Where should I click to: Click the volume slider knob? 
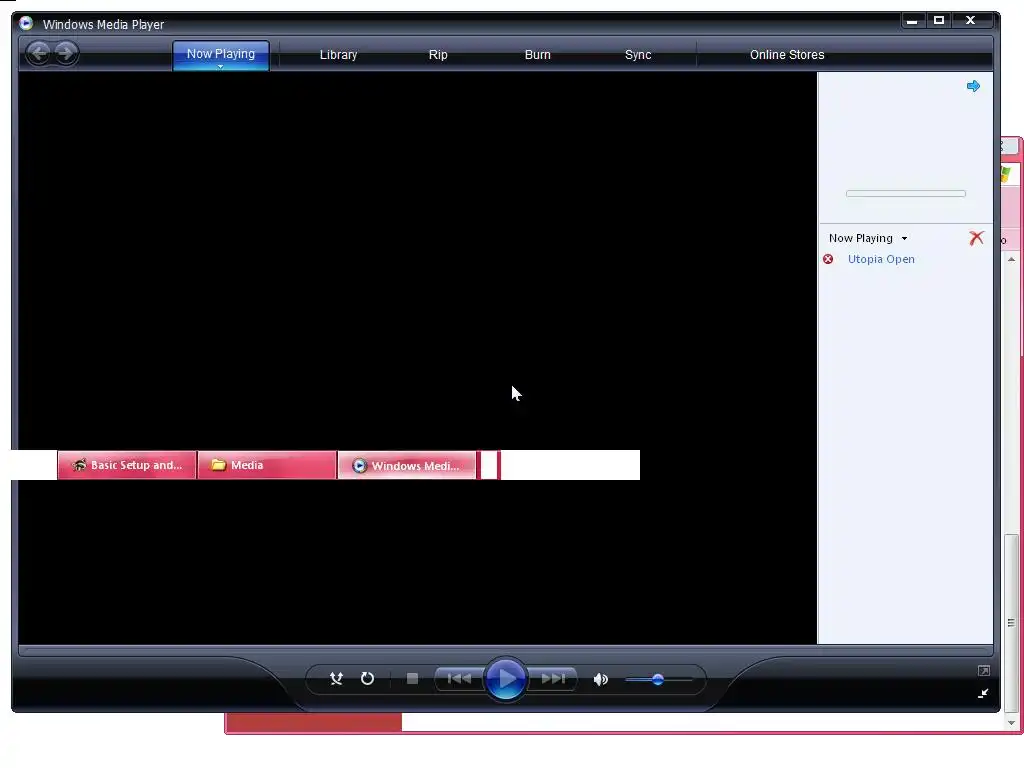pos(658,680)
